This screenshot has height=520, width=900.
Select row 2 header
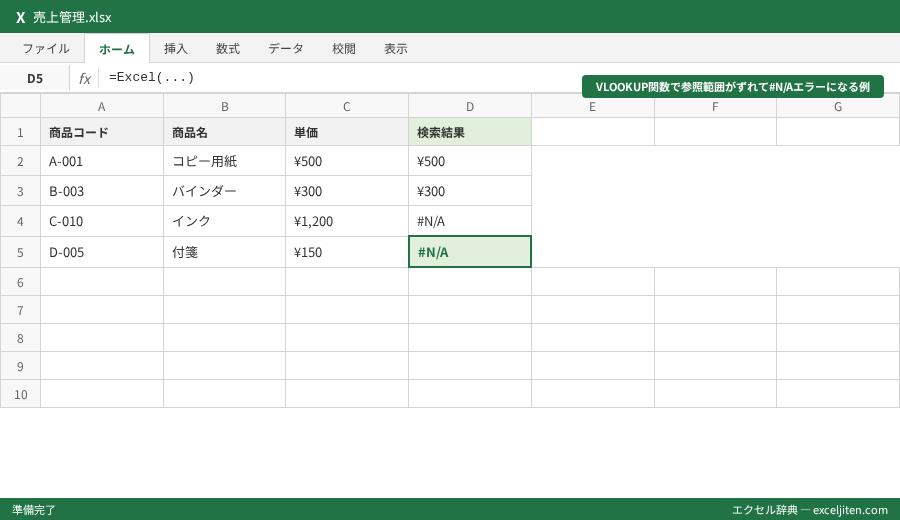(20, 161)
